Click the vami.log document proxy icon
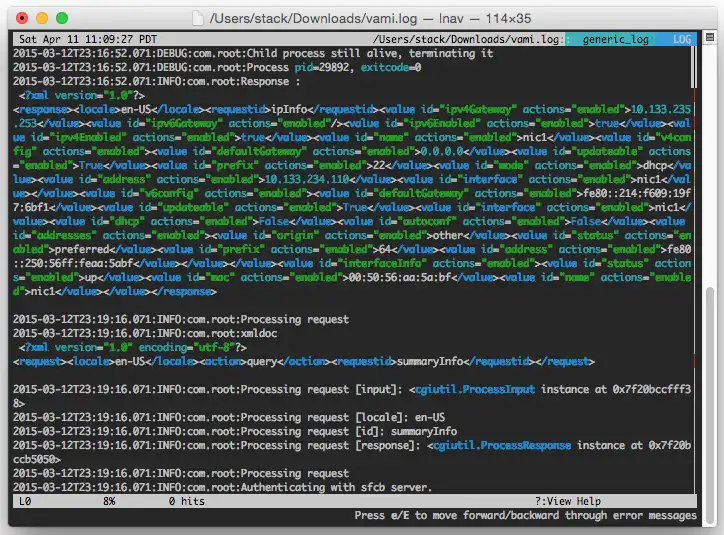This screenshot has width=724, height=535. tap(198, 18)
